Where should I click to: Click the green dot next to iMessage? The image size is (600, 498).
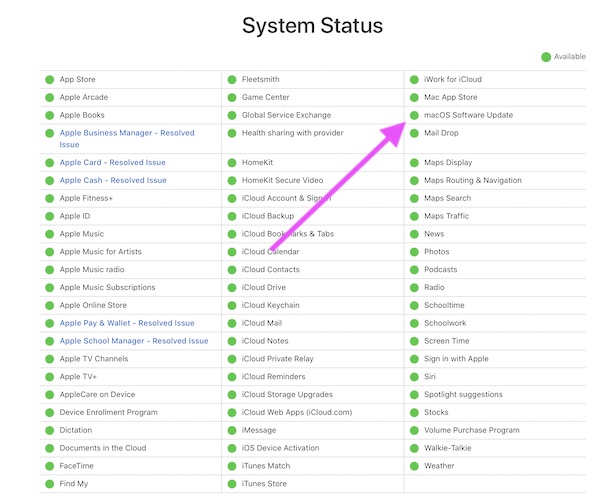click(232, 431)
